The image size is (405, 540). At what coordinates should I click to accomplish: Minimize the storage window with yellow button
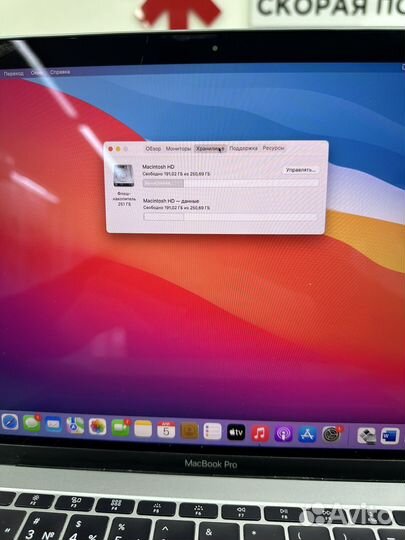click(x=118, y=149)
